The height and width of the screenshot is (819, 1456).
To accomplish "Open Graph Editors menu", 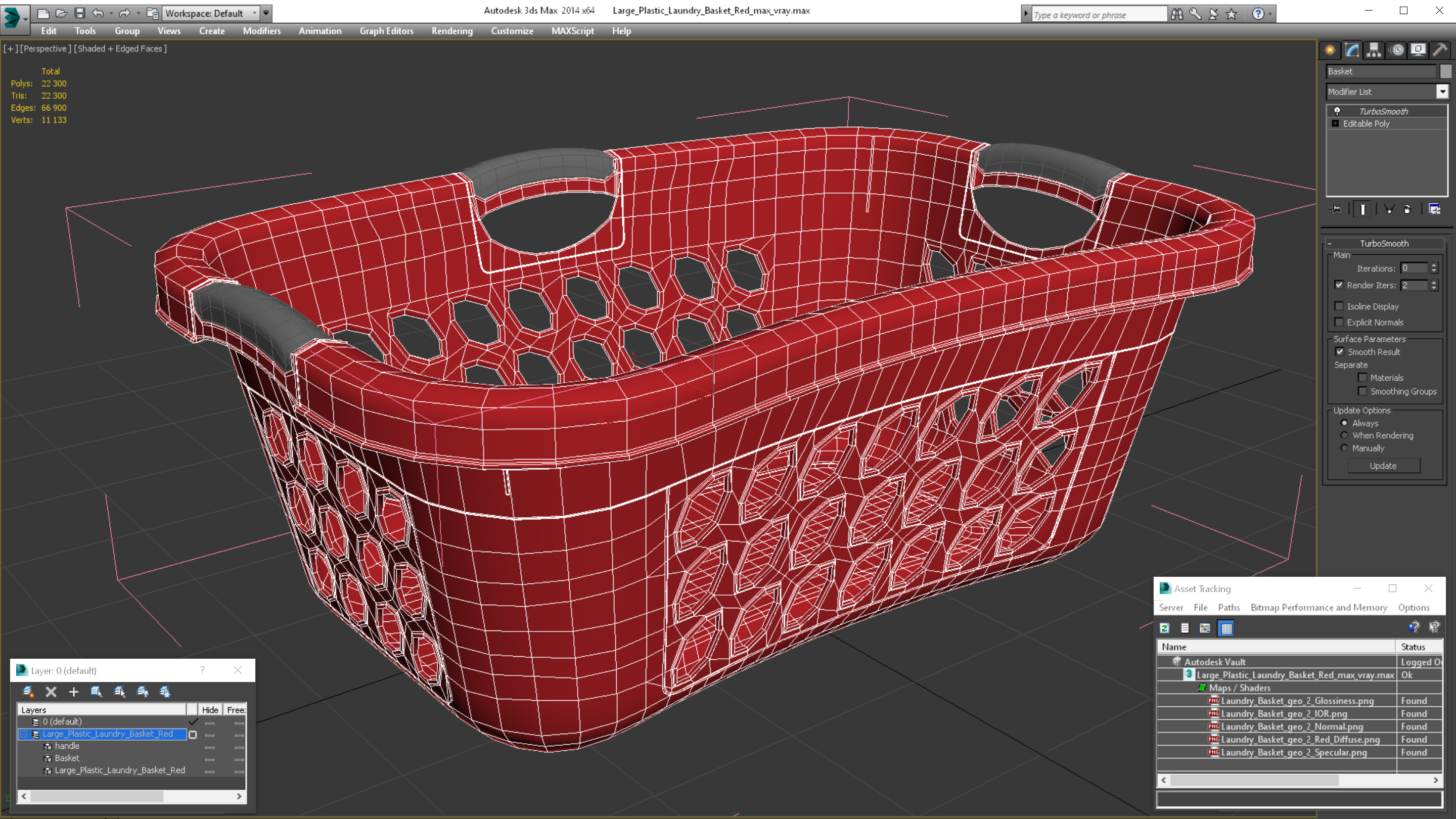I will pos(386,31).
